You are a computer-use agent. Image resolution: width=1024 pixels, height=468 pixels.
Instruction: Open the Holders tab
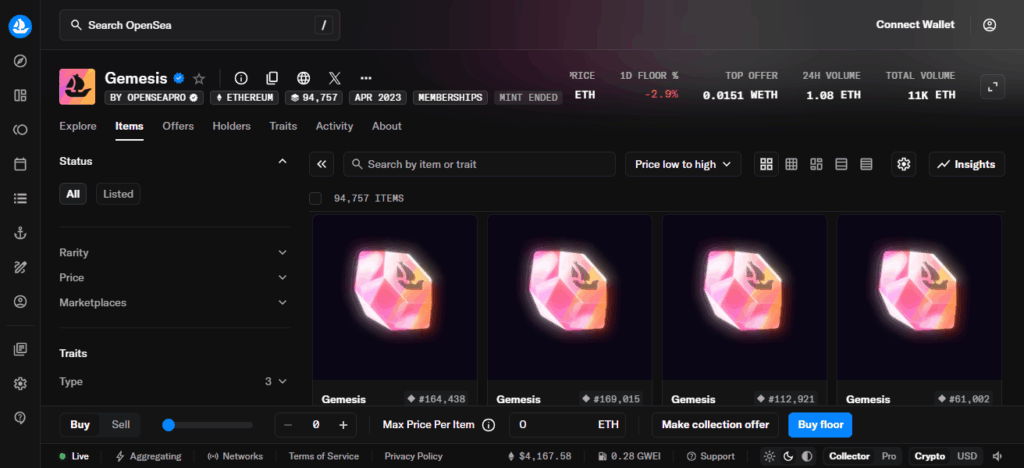(232, 126)
